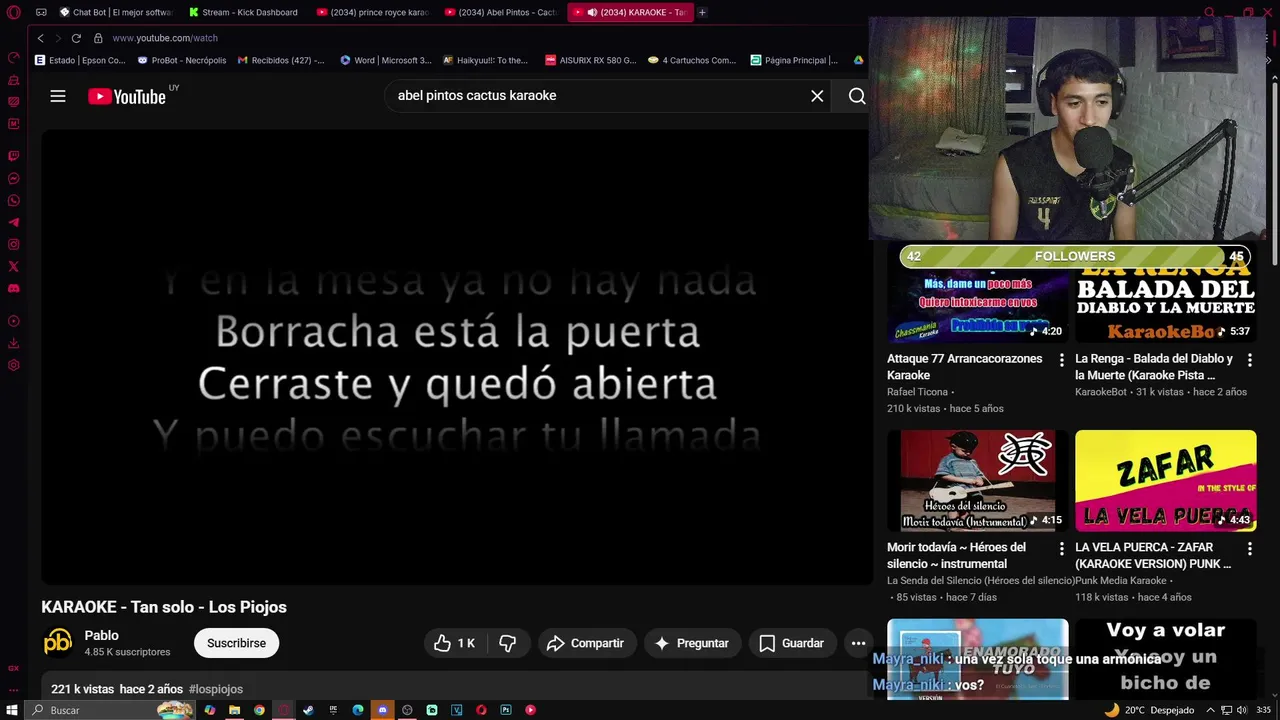The width and height of the screenshot is (1280, 720).
Task: Open Pablo channel avatar
Action: (58, 642)
